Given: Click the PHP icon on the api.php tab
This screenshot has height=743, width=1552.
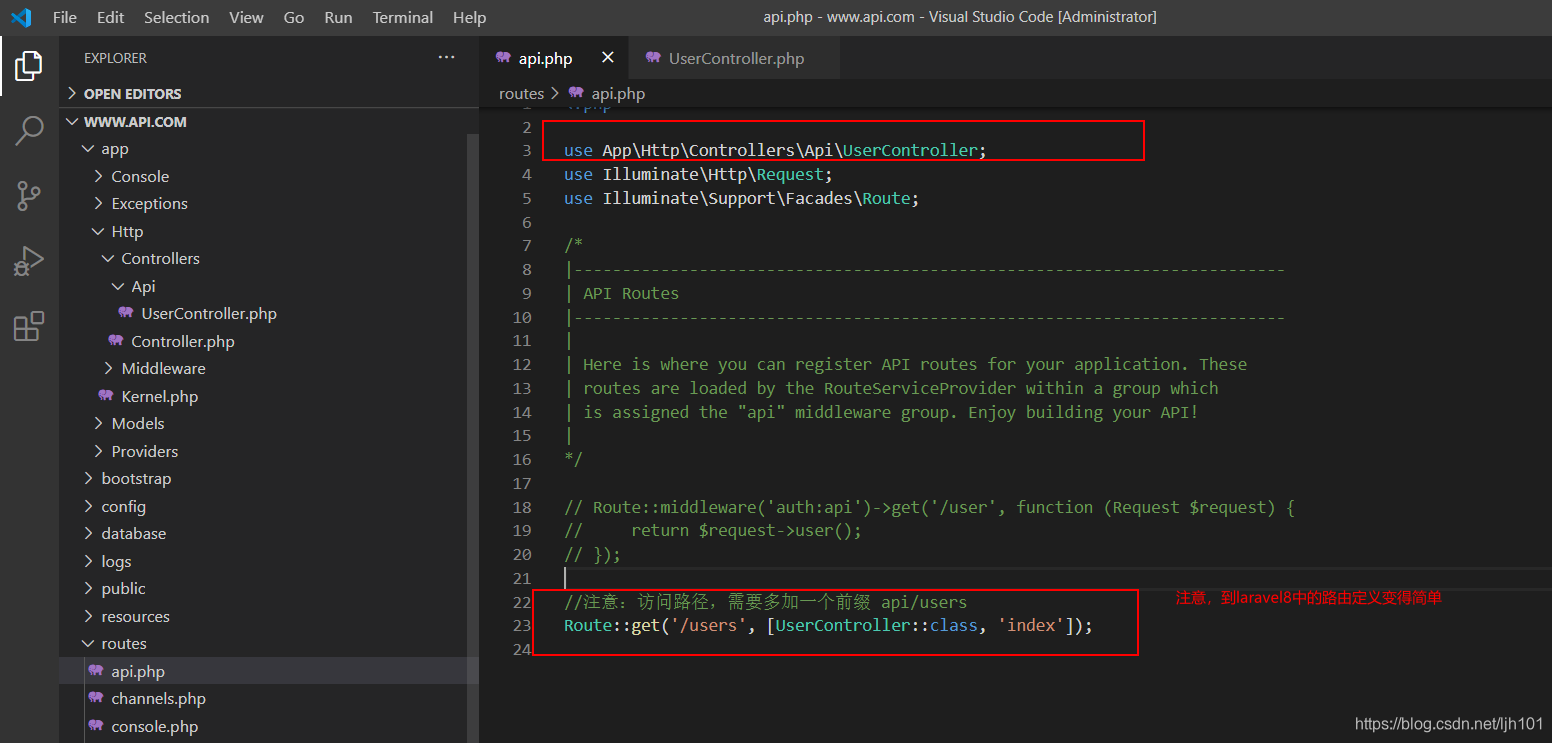Looking at the screenshot, I should (504, 58).
